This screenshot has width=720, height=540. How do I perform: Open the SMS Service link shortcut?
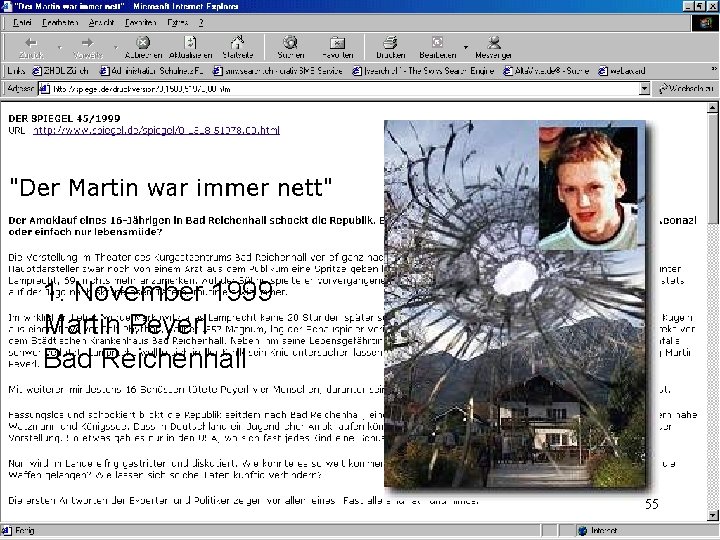(277, 71)
